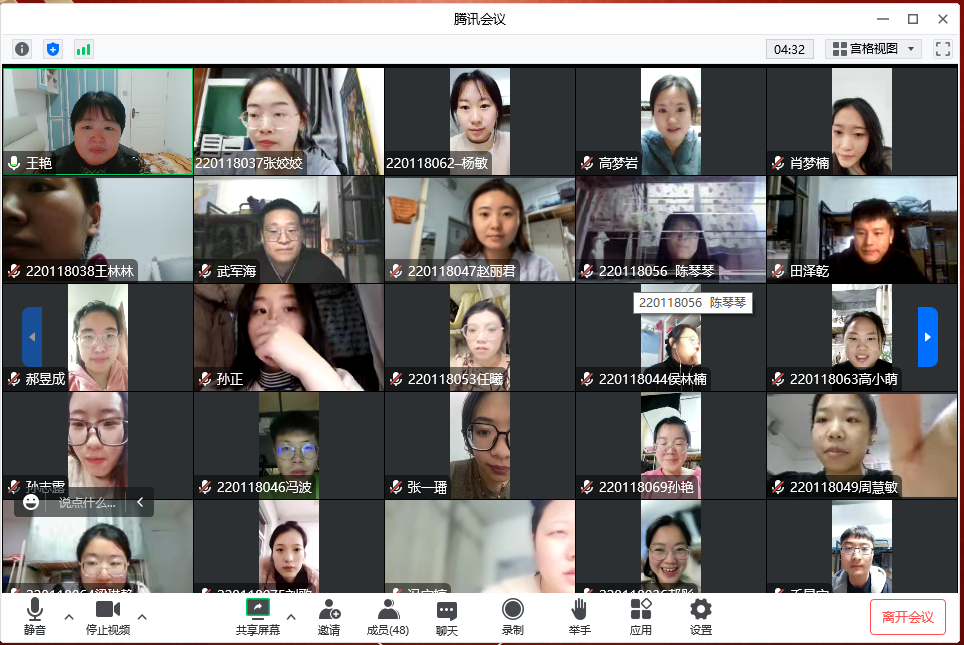This screenshot has width=964, height=645.
Task: Click the meeting info icon
Action: (x=22, y=49)
